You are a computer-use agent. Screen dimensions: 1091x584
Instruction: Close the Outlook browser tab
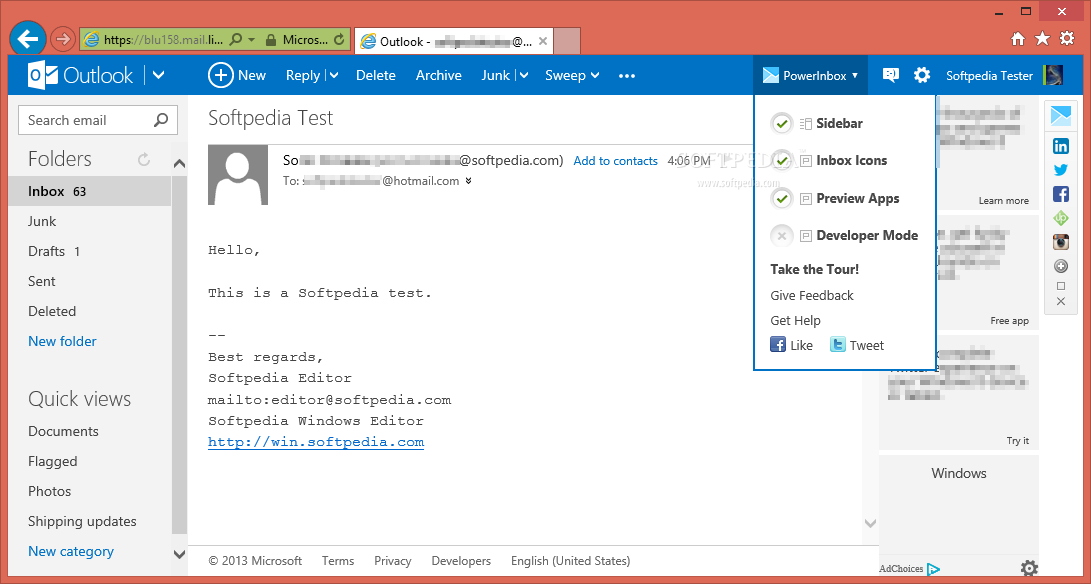coord(543,41)
